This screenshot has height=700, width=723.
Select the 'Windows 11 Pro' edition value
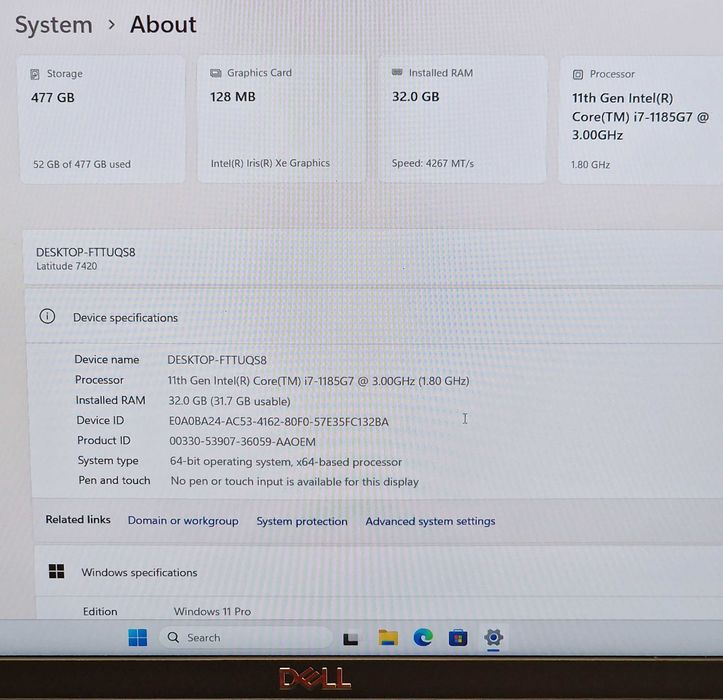[x=212, y=611]
